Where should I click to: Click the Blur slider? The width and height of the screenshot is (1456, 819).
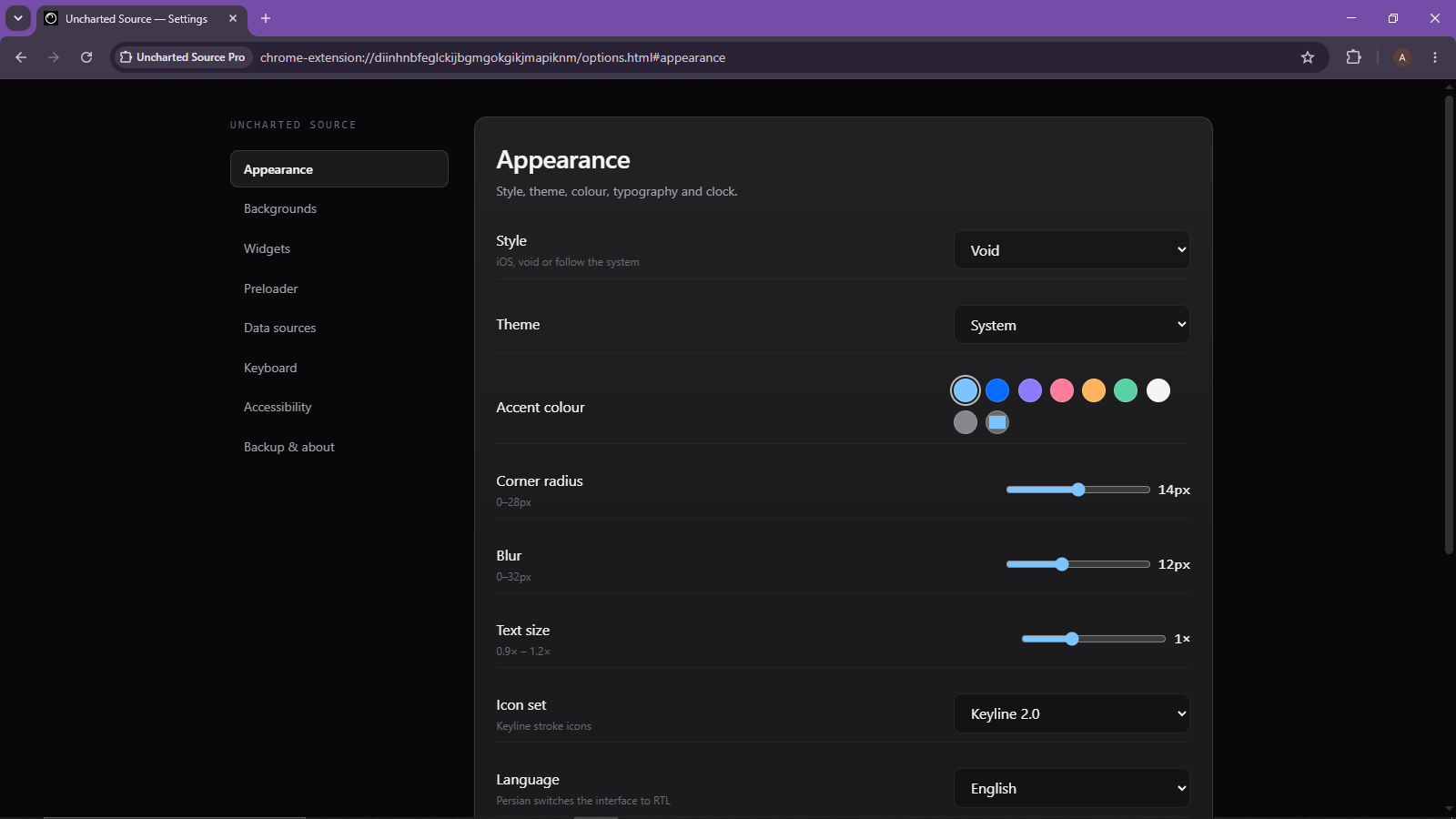pos(1078,564)
